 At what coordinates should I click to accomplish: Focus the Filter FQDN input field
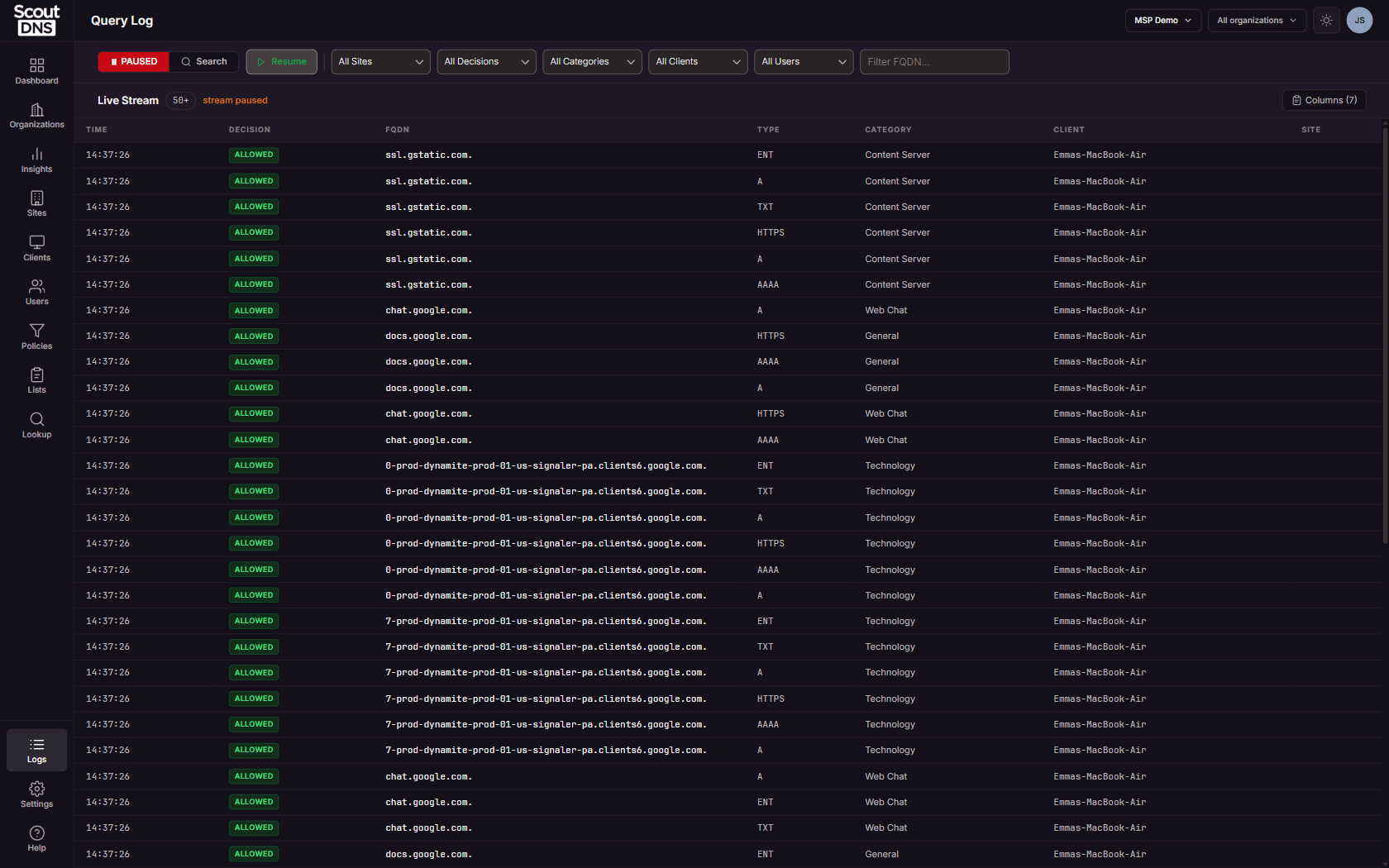pyautogui.click(x=934, y=62)
